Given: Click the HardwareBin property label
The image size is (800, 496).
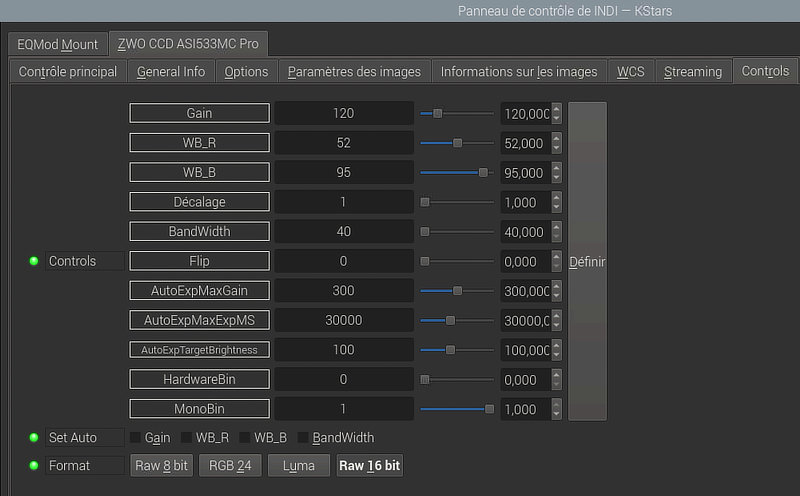Looking at the screenshot, I should [x=199, y=379].
